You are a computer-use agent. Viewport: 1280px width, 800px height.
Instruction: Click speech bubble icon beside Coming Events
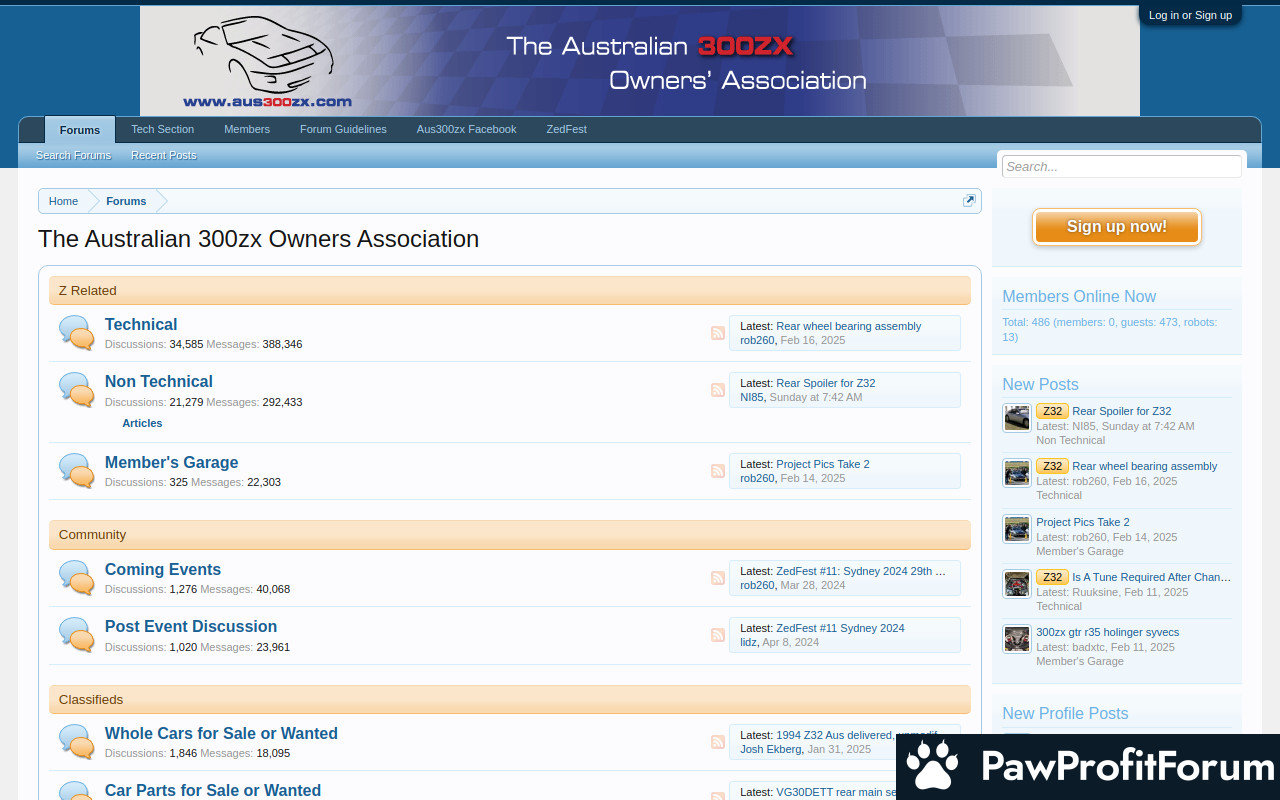click(77, 578)
